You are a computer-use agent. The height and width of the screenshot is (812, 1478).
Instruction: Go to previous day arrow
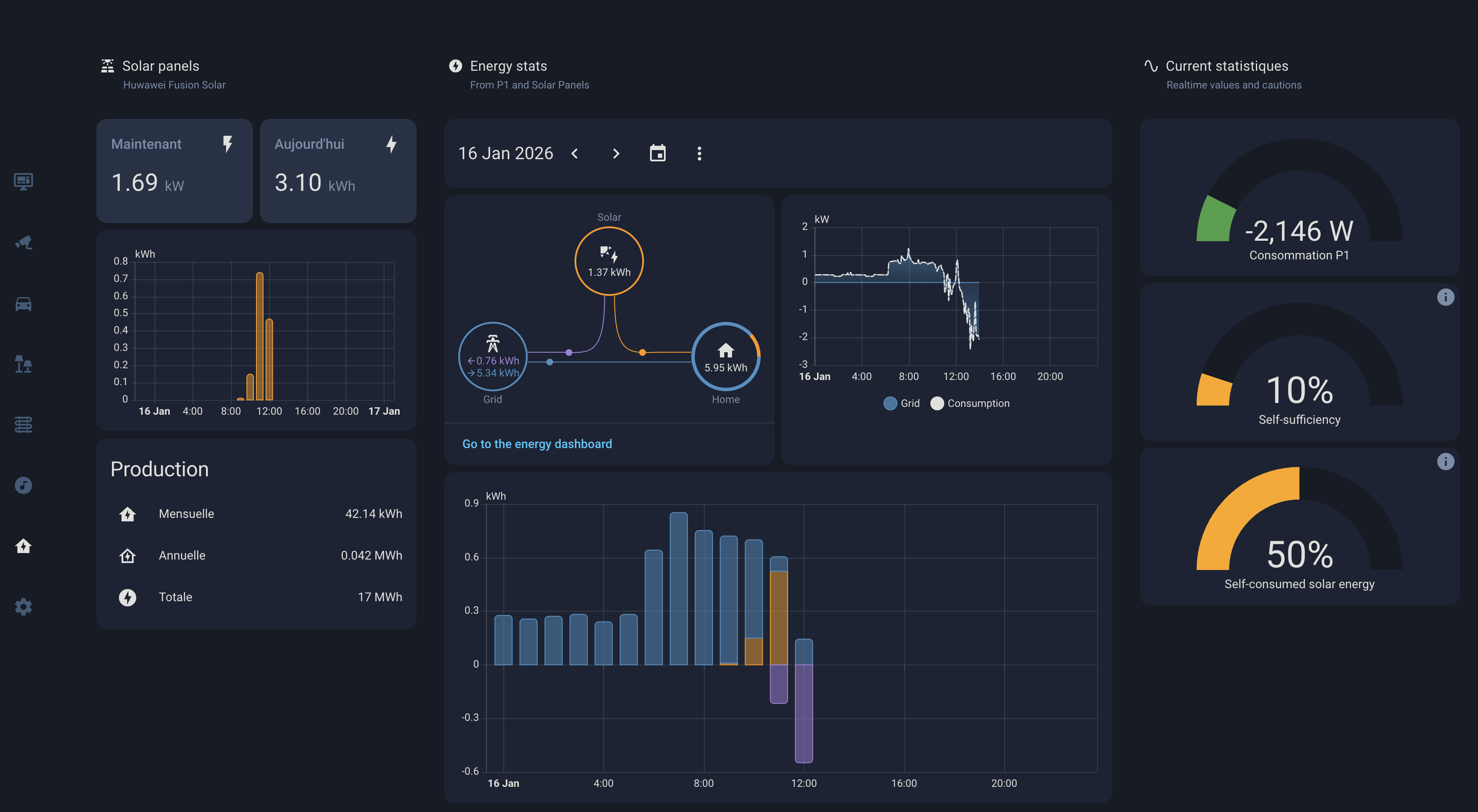coord(575,154)
